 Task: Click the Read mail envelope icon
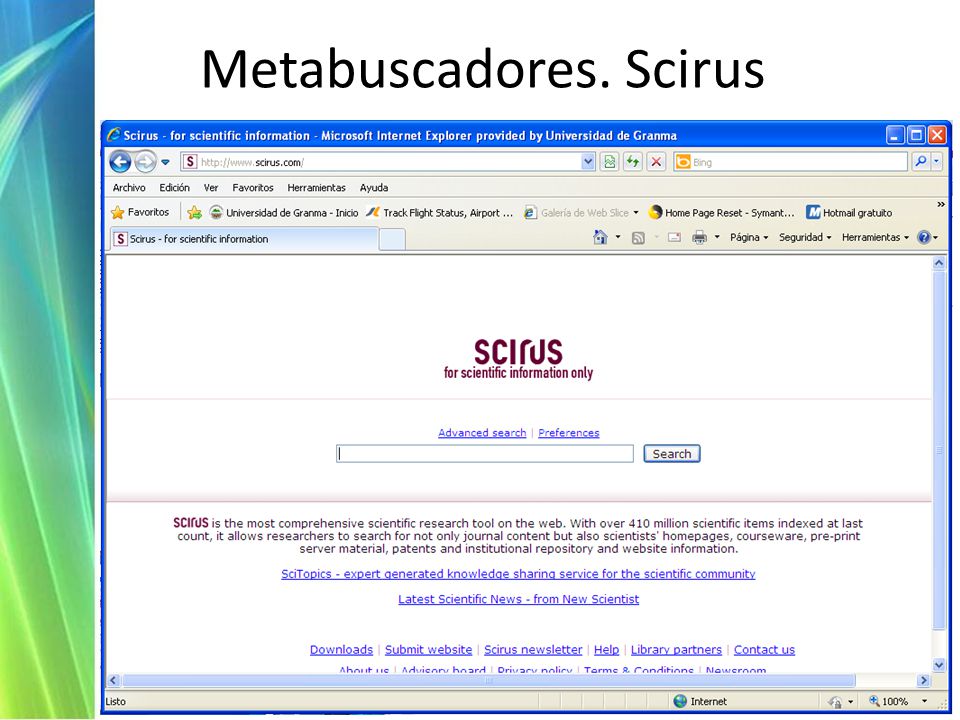coord(674,238)
